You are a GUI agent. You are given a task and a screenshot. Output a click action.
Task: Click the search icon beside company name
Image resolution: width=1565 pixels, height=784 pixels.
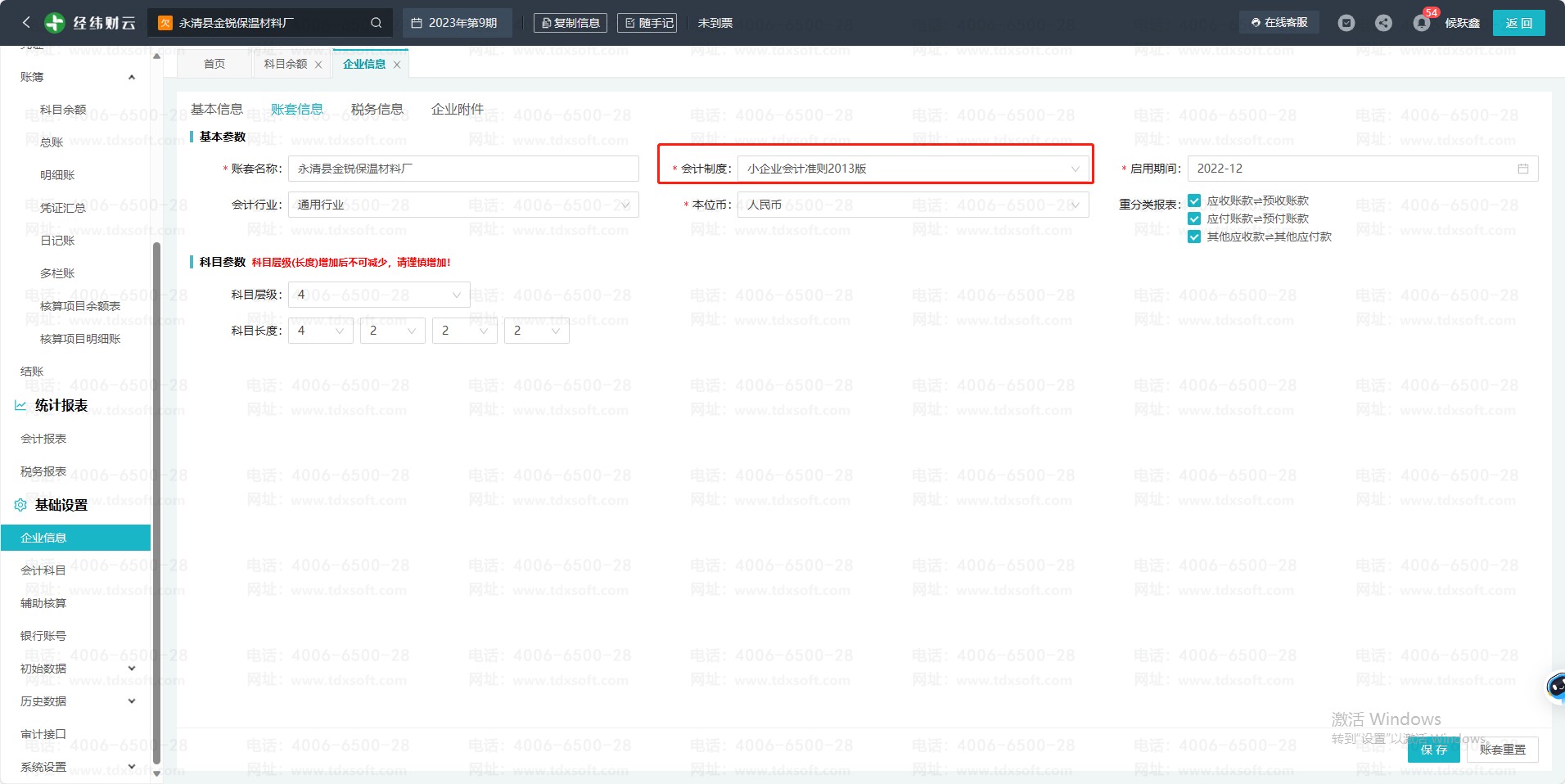tap(376, 23)
